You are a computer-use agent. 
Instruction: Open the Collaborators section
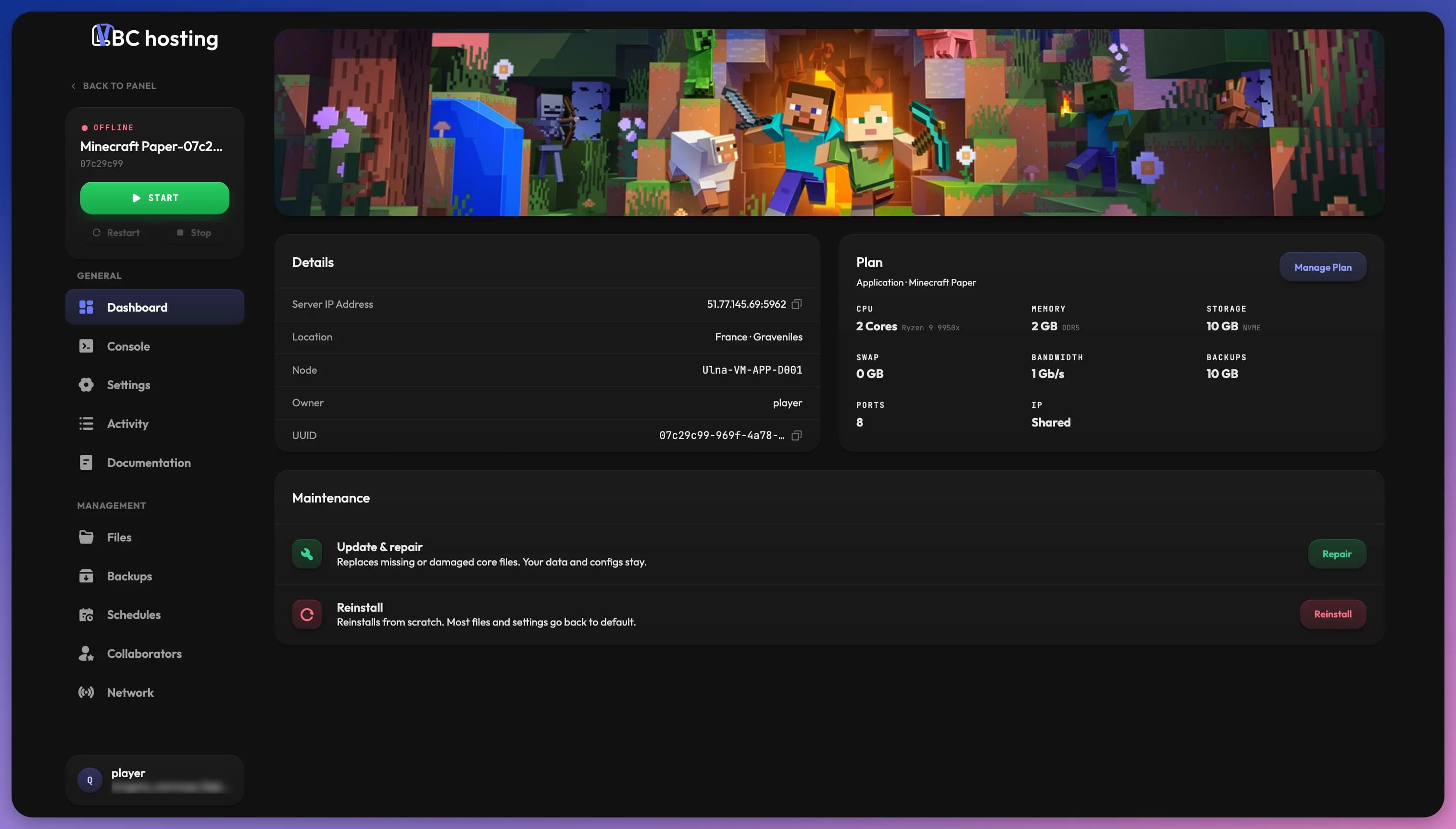(x=155, y=653)
